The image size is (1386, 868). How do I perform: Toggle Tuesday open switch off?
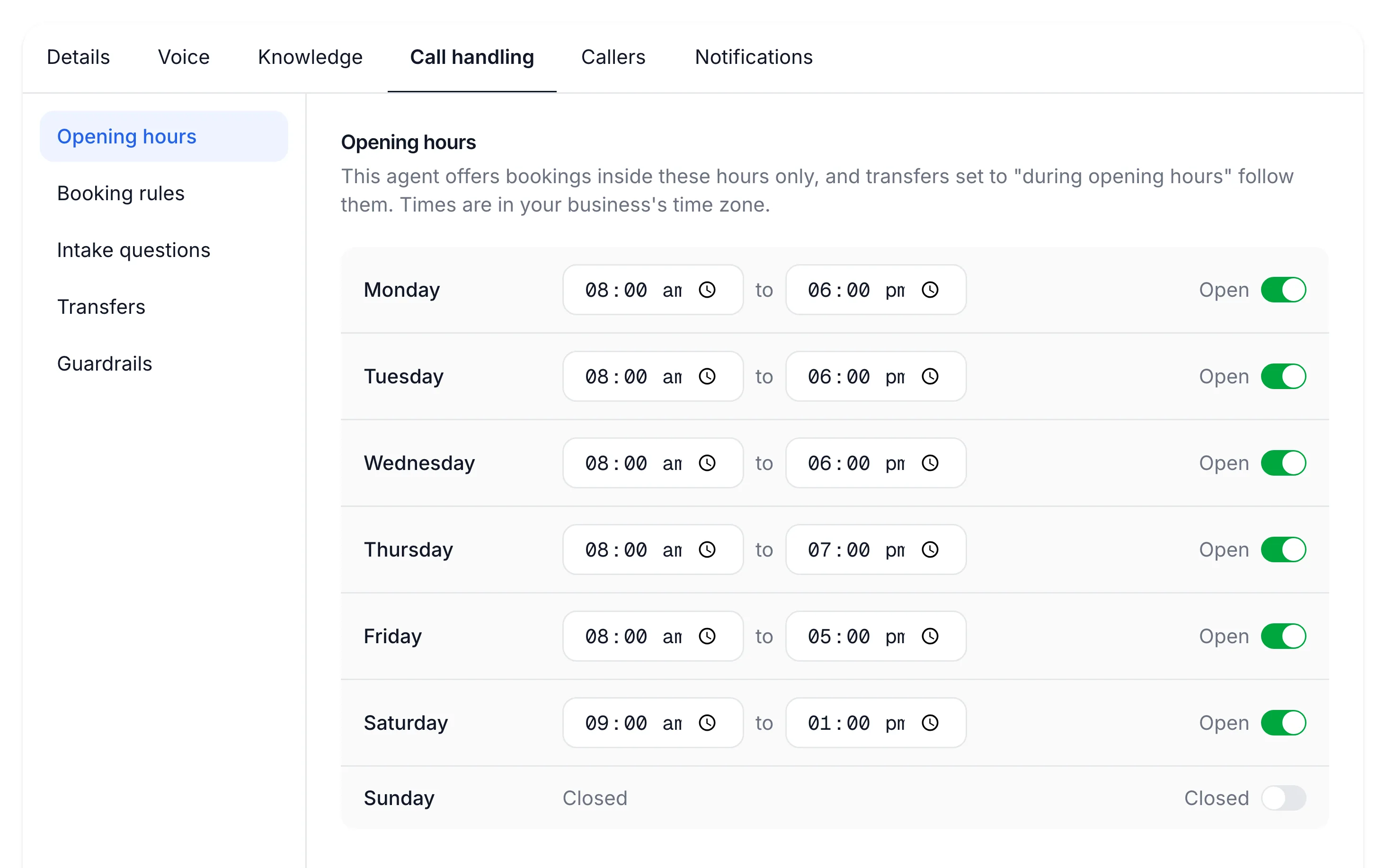(x=1283, y=377)
